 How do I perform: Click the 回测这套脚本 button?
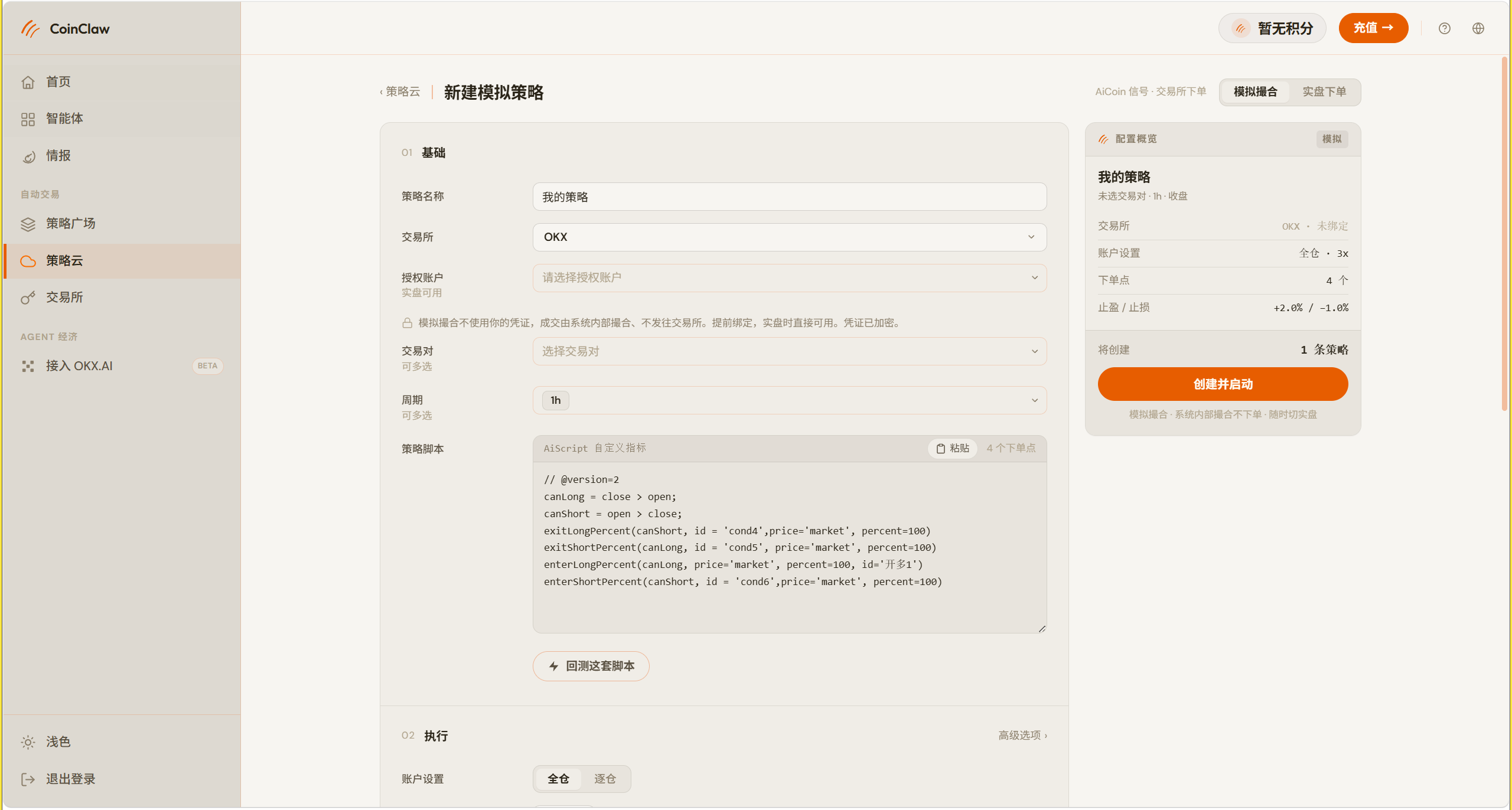click(x=591, y=666)
